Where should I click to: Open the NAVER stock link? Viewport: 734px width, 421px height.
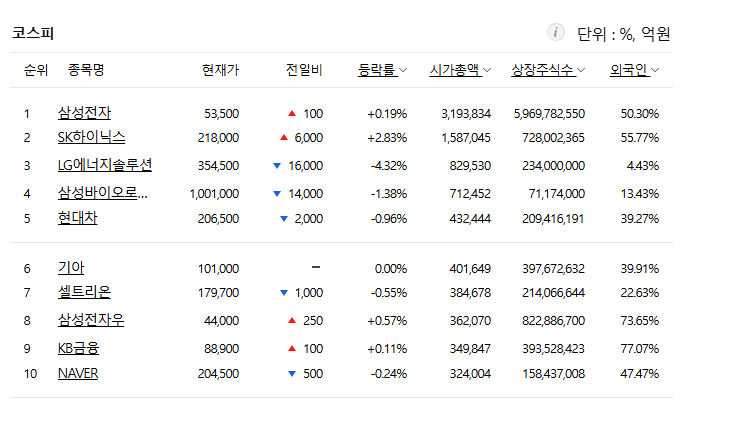(78, 373)
